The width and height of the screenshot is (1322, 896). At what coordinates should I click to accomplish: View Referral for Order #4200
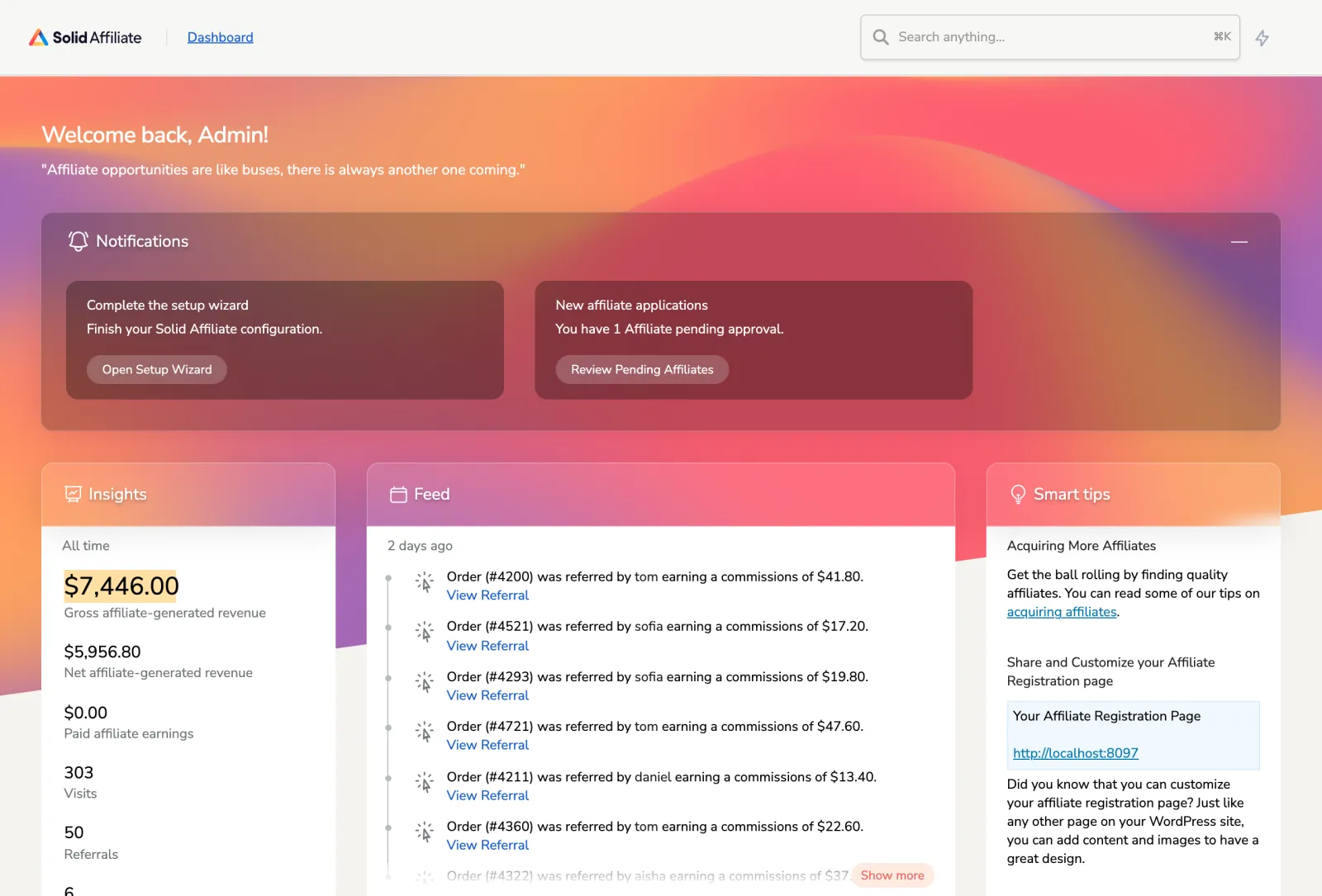487,595
